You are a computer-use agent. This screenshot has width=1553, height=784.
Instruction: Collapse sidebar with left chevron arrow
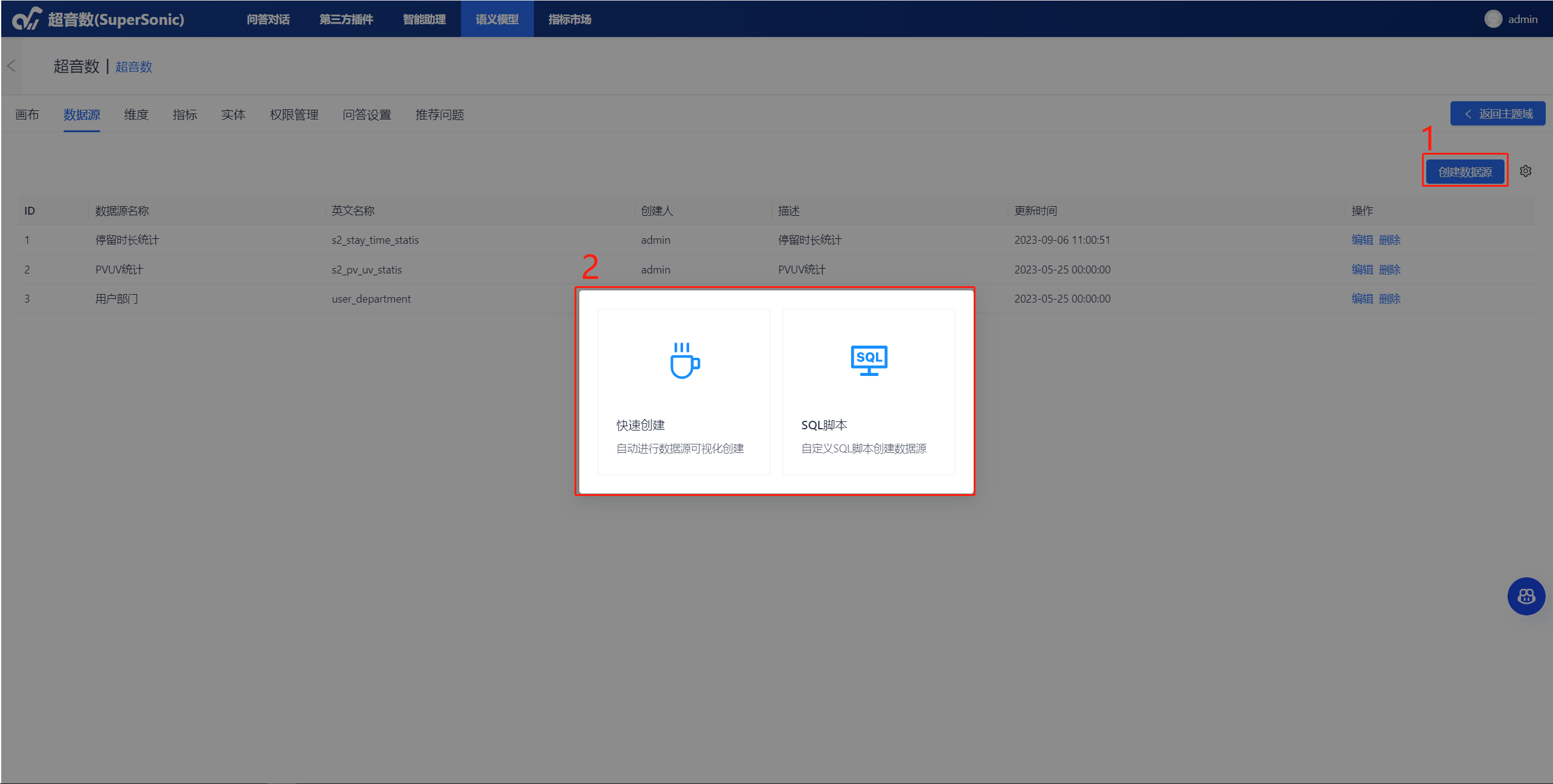[x=11, y=66]
